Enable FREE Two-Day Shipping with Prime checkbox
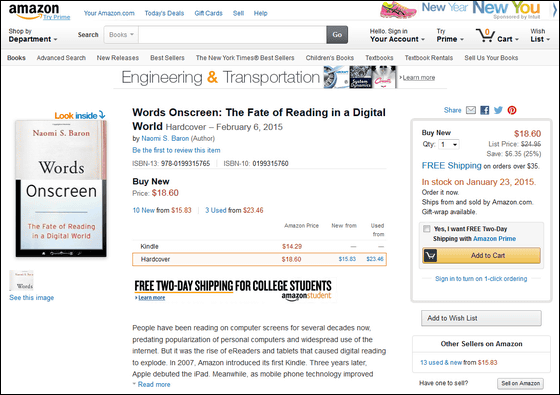 [x=426, y=229]
